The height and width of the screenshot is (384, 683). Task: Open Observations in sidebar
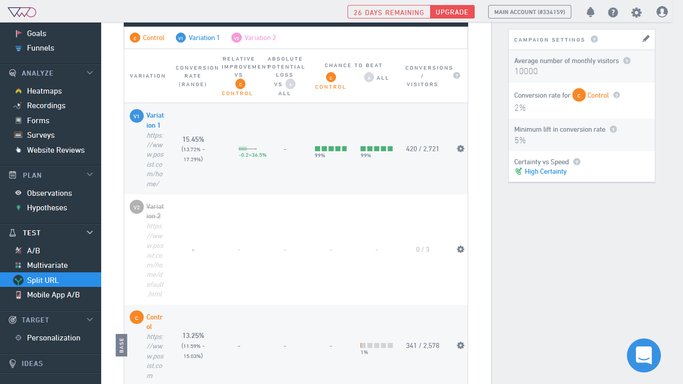51,193
